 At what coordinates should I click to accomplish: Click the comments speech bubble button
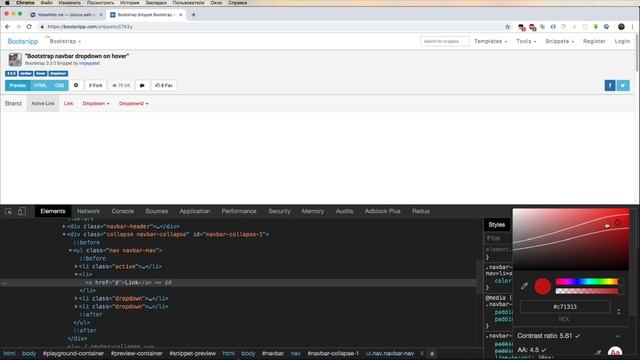coord(142,85)
